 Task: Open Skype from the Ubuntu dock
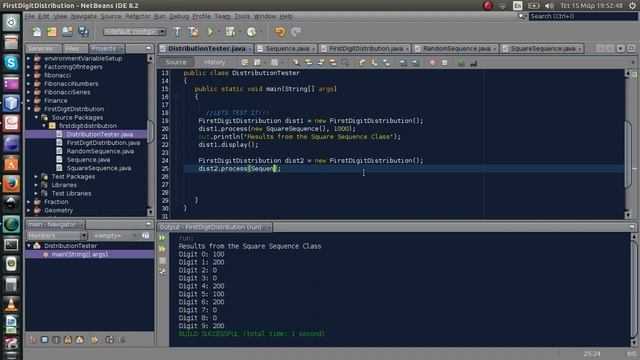click(11, 62)
